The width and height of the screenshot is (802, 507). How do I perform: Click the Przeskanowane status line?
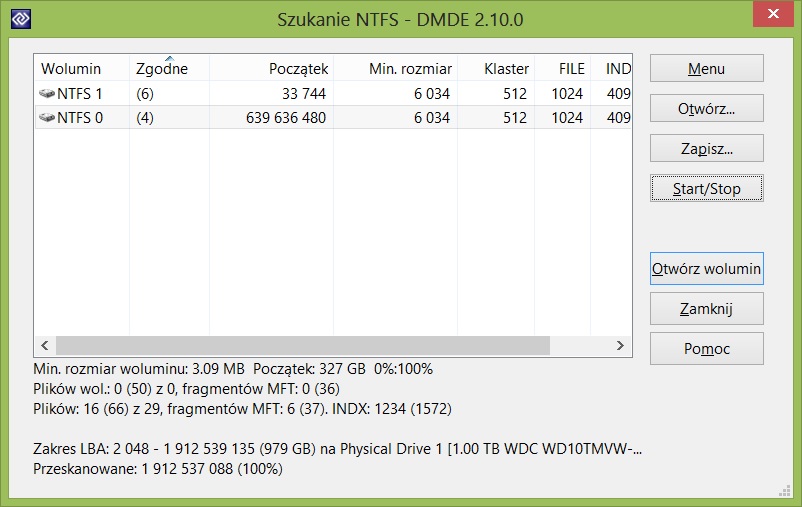[x=158, y=469]
